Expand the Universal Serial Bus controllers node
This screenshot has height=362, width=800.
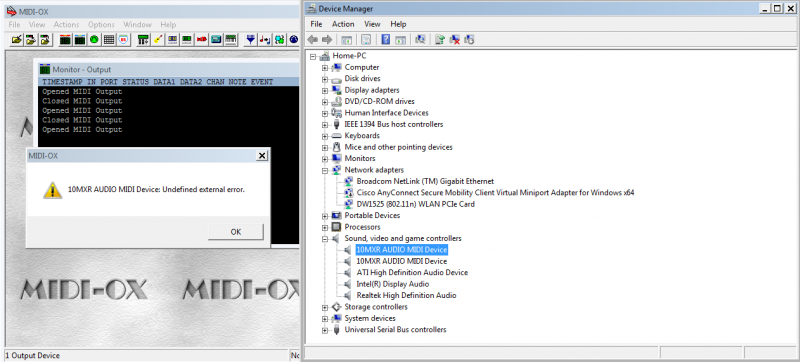point(325,330)
